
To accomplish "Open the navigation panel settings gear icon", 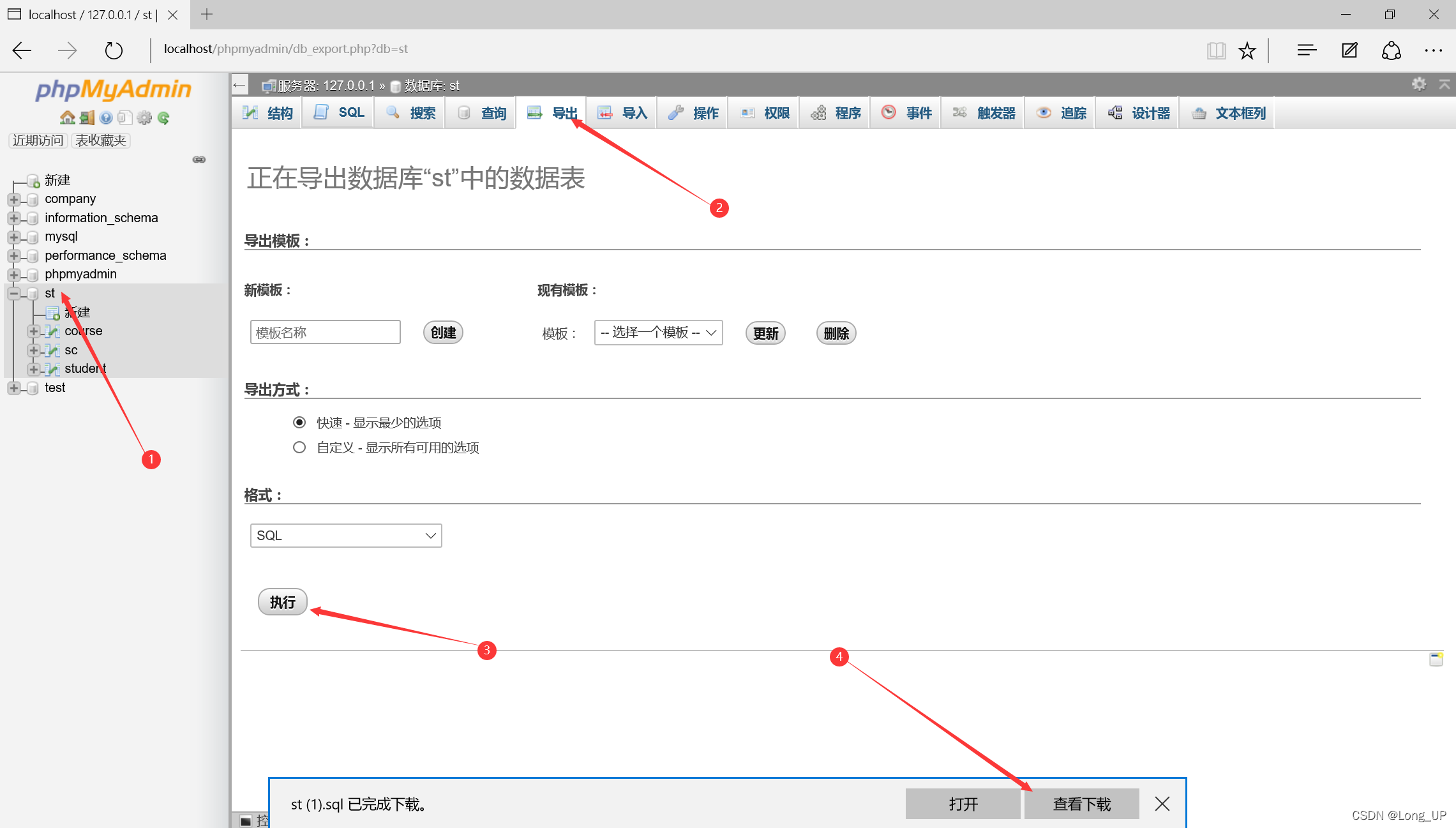I will click(144, 117).
